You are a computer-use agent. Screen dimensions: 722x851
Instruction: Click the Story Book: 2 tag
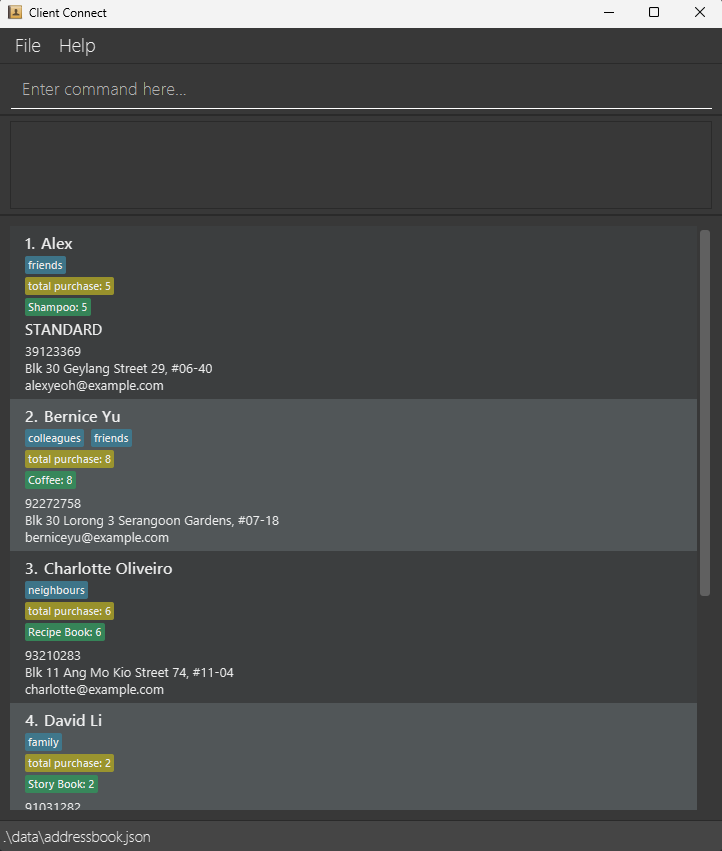point(61,784)
